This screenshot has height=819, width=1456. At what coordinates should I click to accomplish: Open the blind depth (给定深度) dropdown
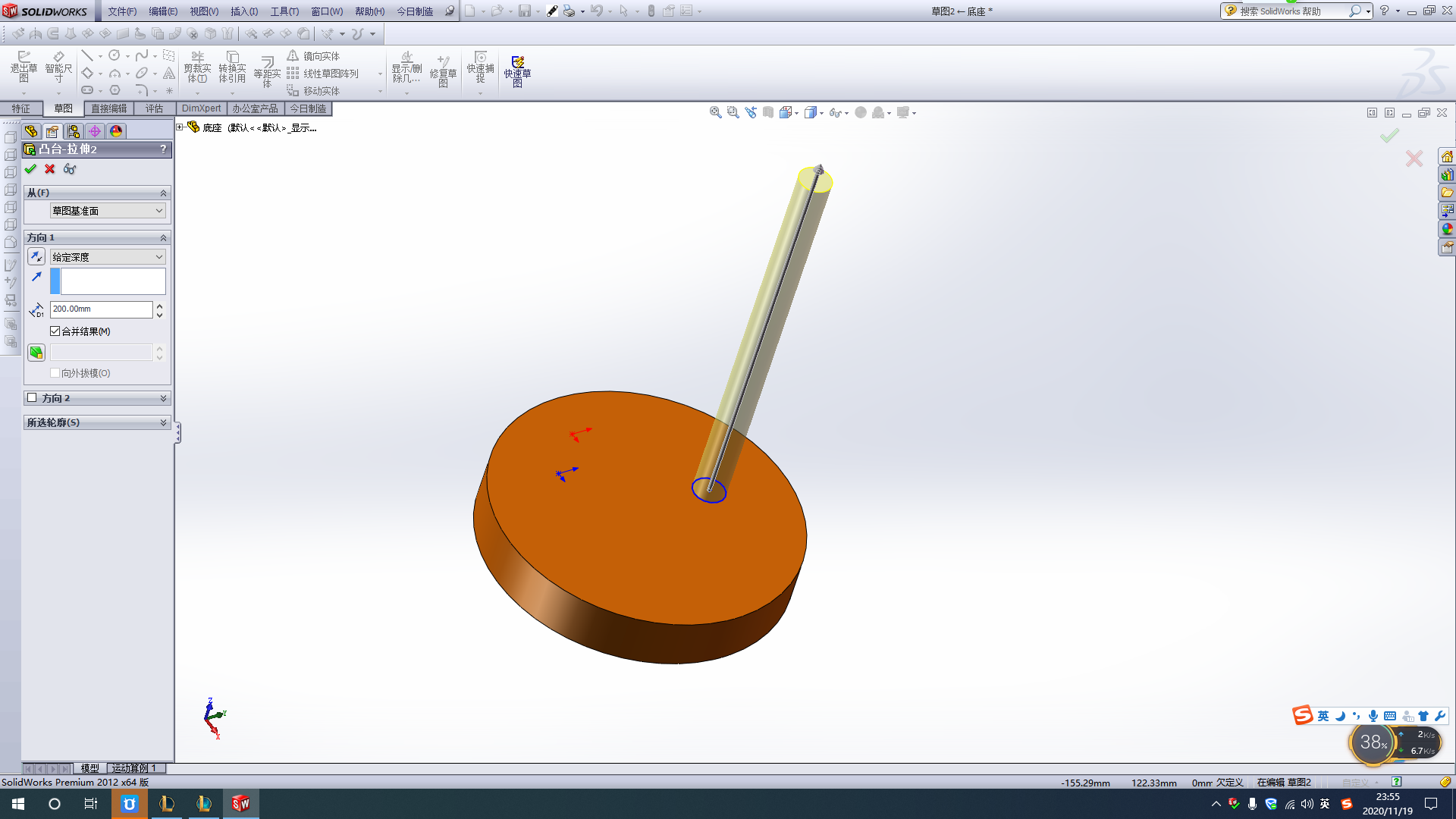108,257
